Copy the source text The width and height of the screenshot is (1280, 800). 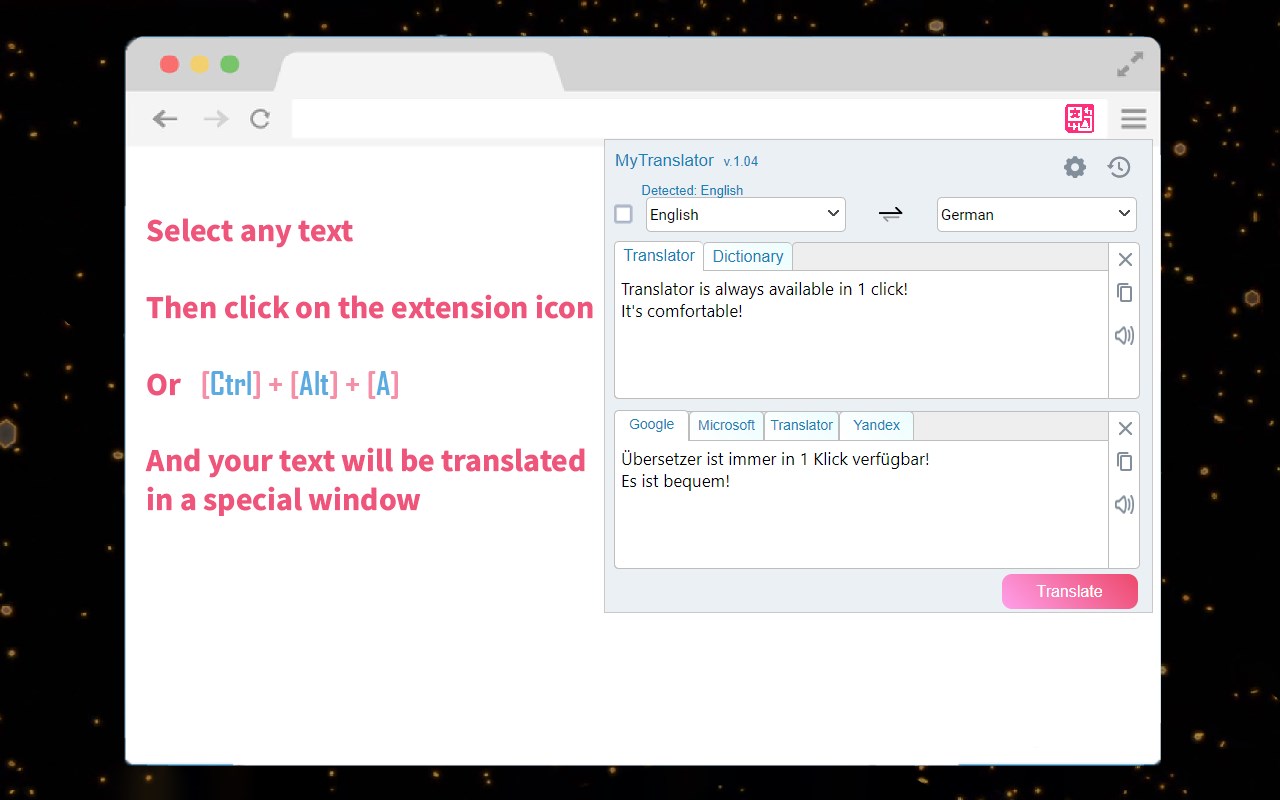(1125, 292)
